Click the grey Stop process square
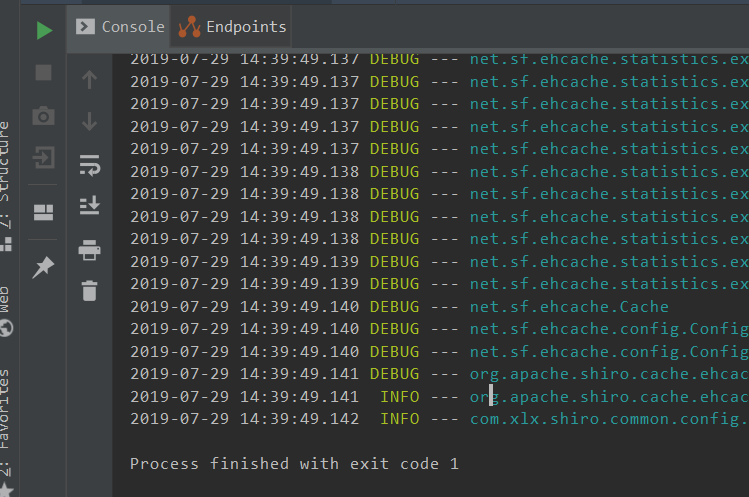The height and width of the screenshot is (497, 749). (x=44, y=72)
